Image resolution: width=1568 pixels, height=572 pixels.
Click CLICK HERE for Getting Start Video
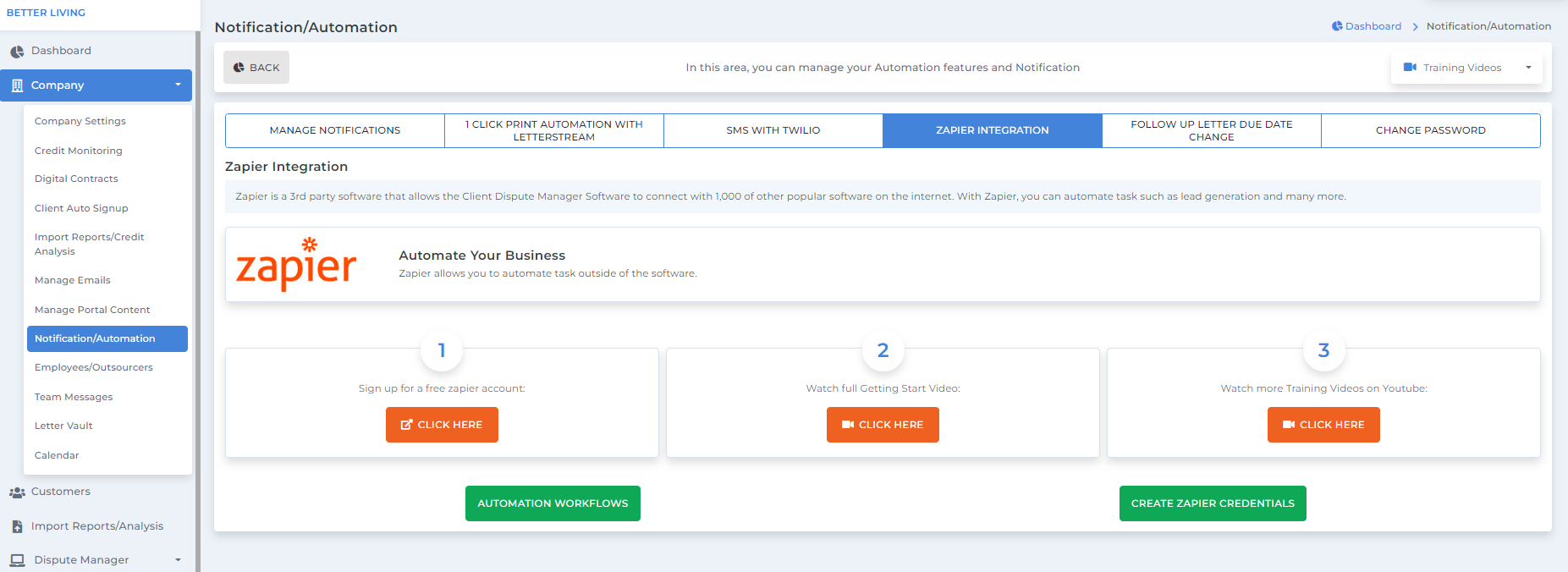click(x=883, y=425)
